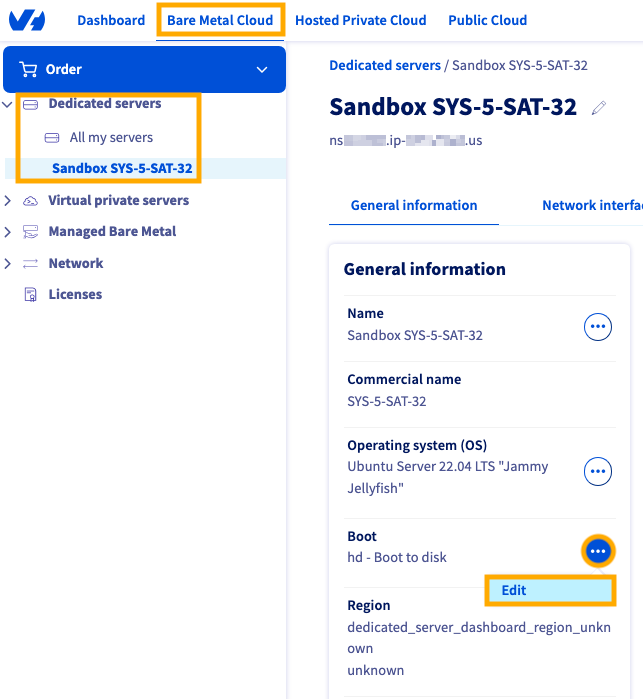Click the hd - Boot to disk value
The width and height of the screenshot is (643, 699).
point(397,558)
